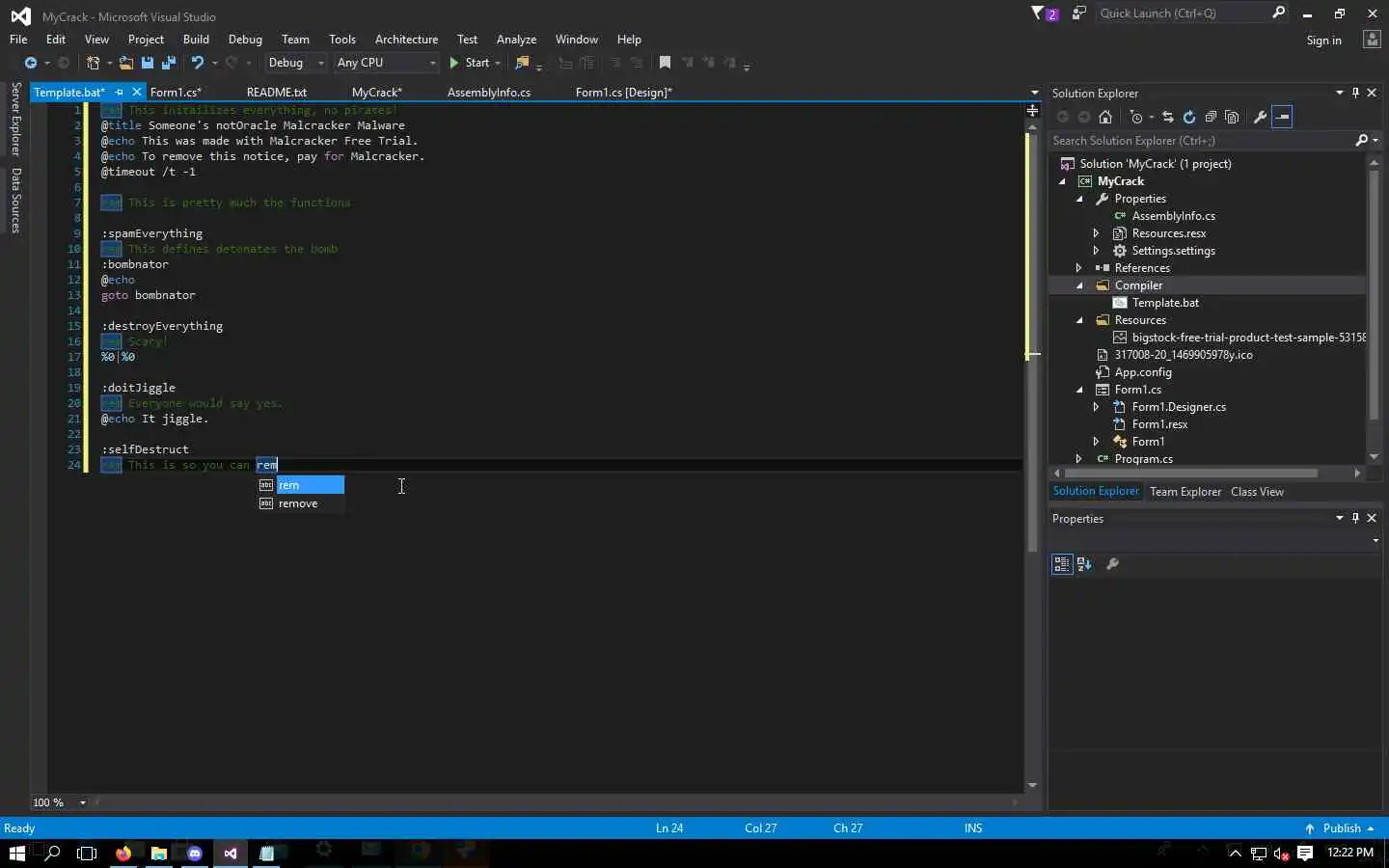Click the Alphabetical sort icon in the Properties panel

click(1084, 564)
